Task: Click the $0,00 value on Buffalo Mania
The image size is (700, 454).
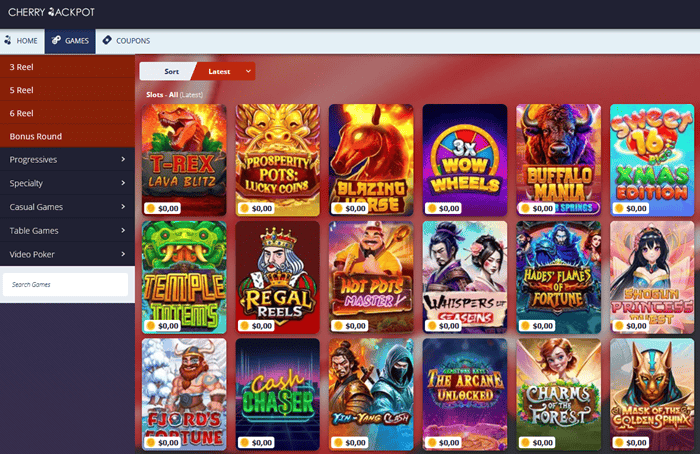Action: (x=542, y=208)
